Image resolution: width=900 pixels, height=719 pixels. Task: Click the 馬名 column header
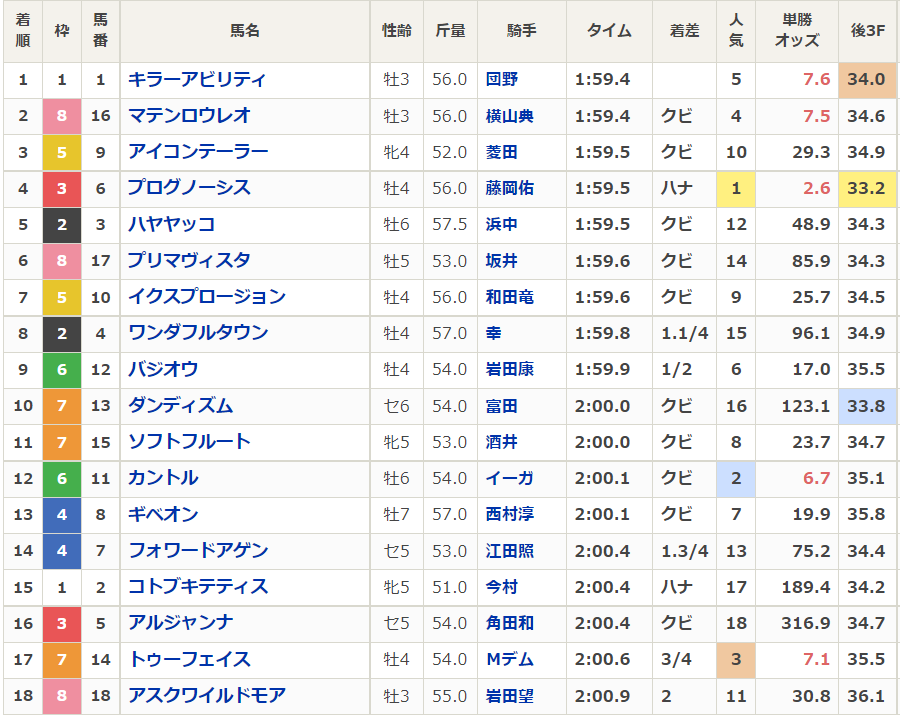tap(245, 31)
